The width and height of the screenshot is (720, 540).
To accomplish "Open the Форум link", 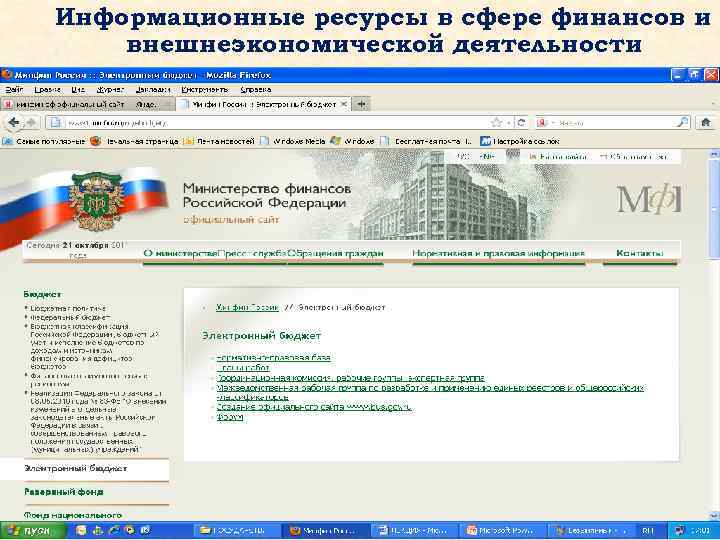I will coord(230,417).
